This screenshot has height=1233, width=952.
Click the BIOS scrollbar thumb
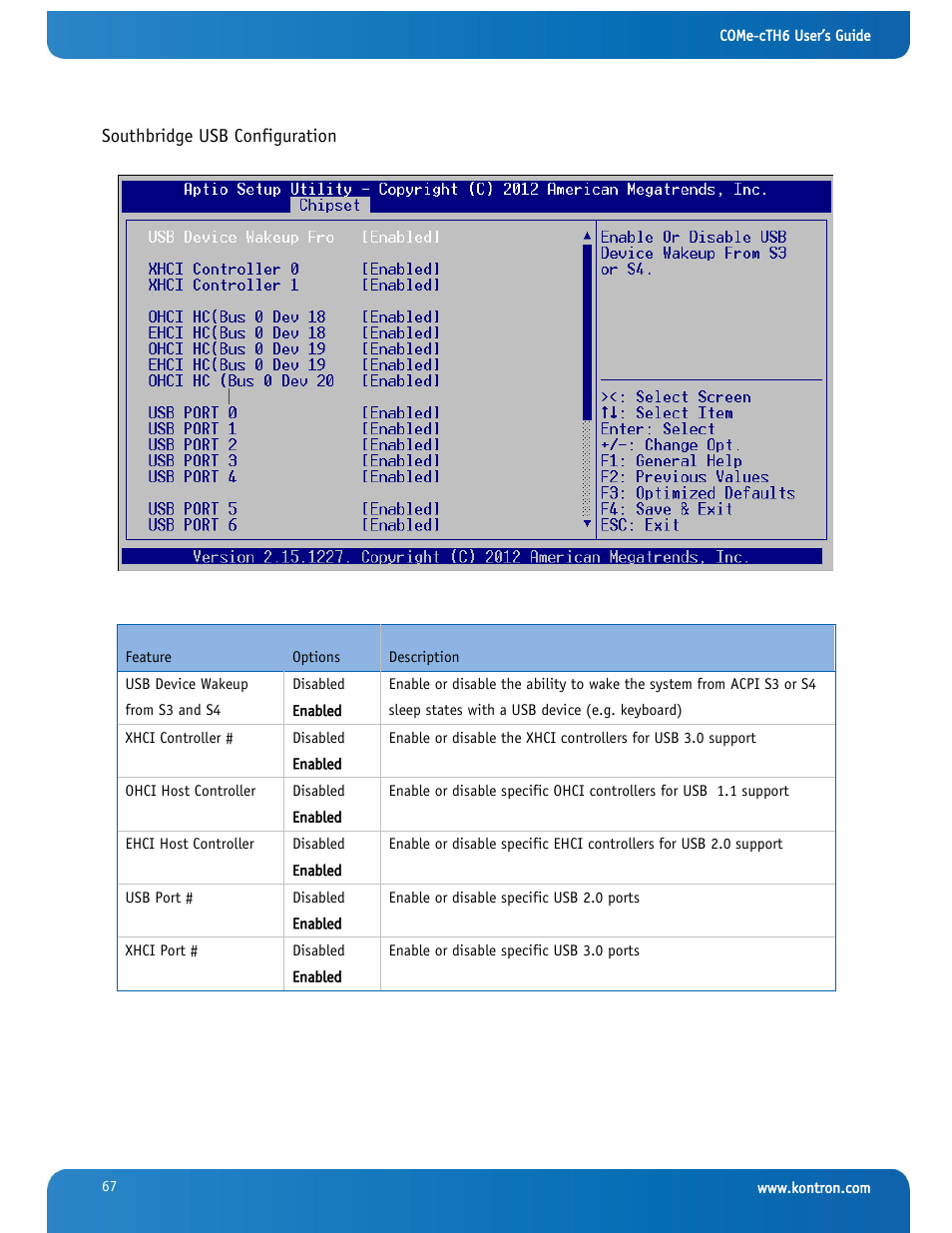pyautogui.click(x=587, y=331)
